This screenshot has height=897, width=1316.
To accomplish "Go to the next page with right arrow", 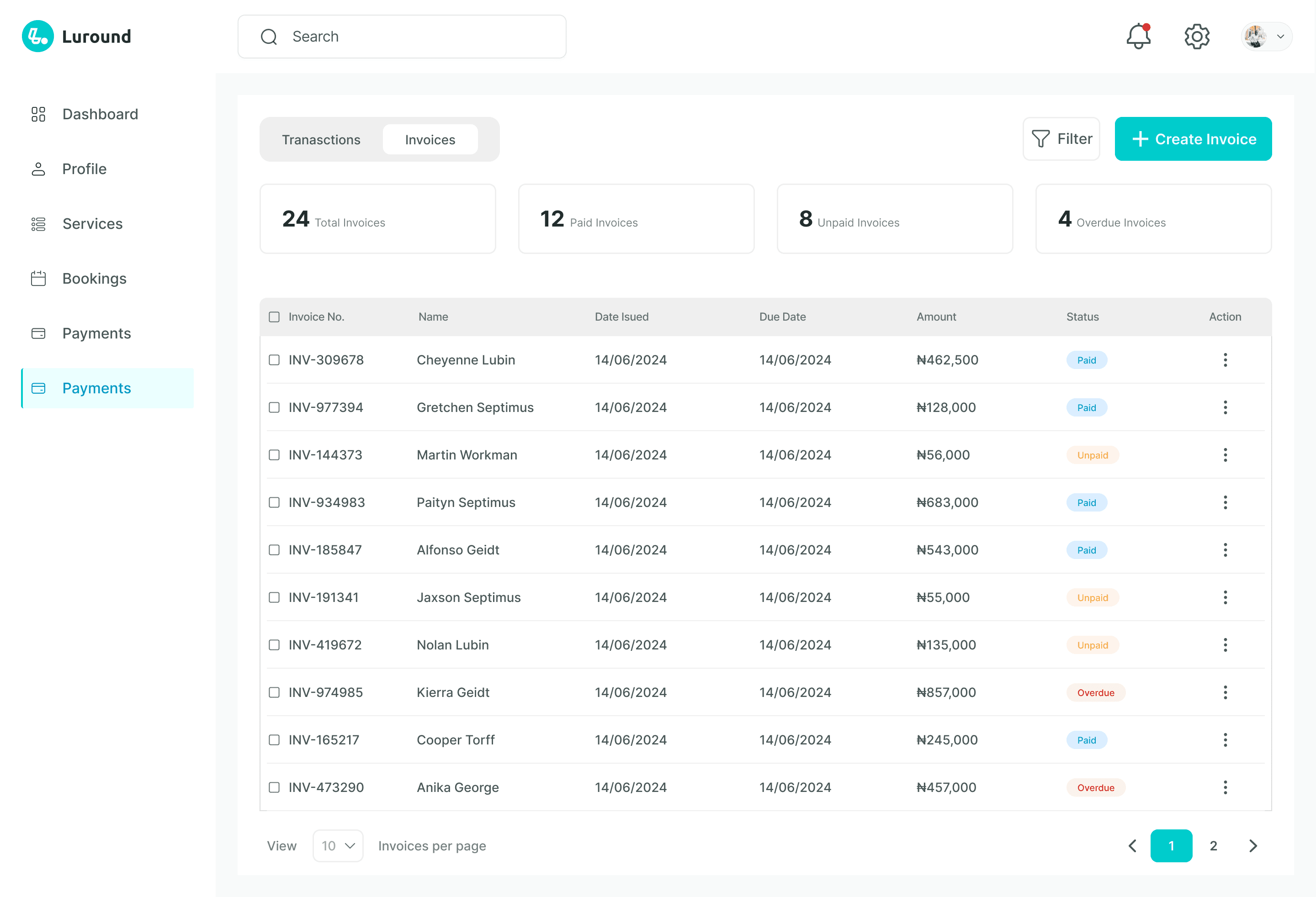I will point(1252,845).
